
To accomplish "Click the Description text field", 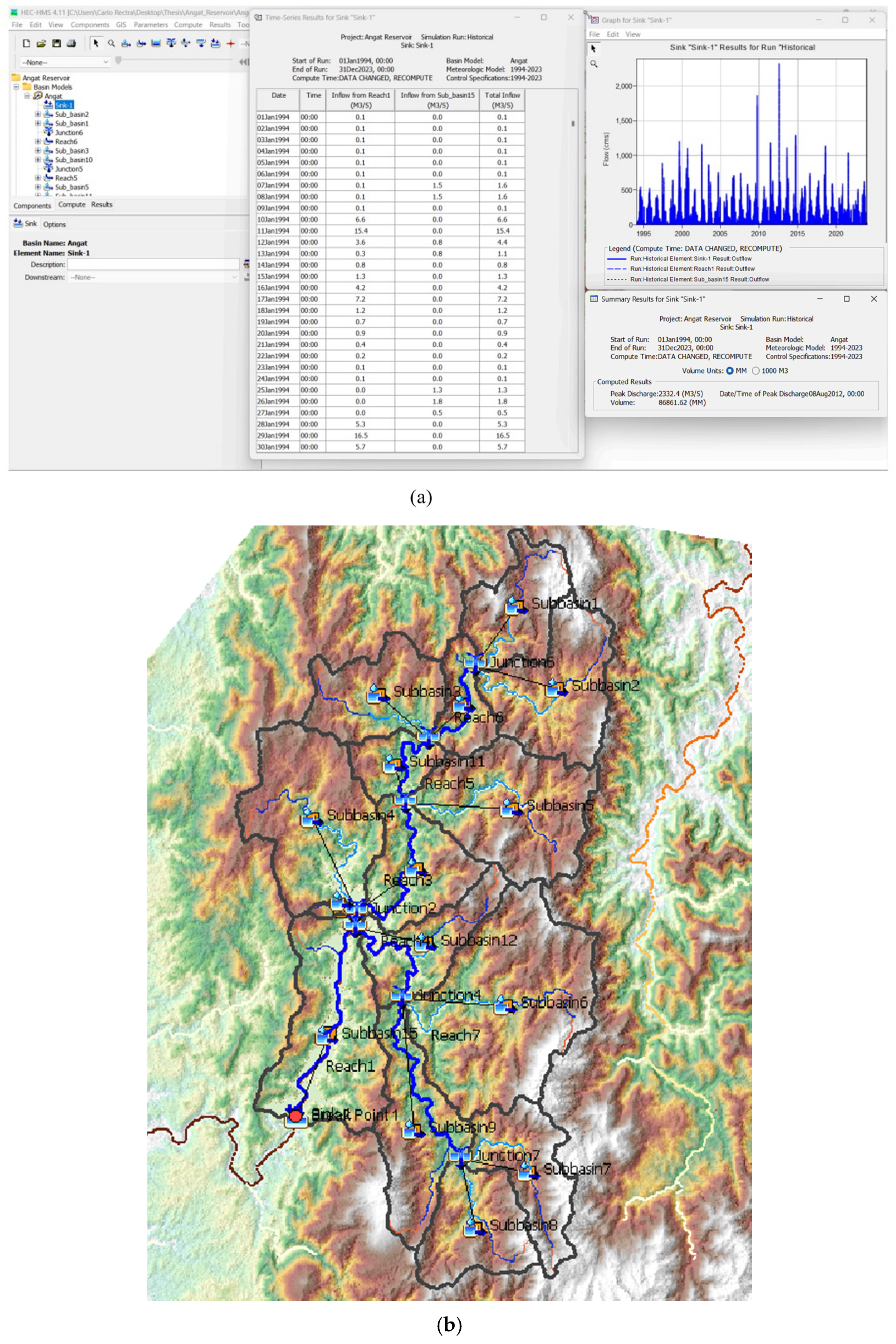I will tap(152, 264).
